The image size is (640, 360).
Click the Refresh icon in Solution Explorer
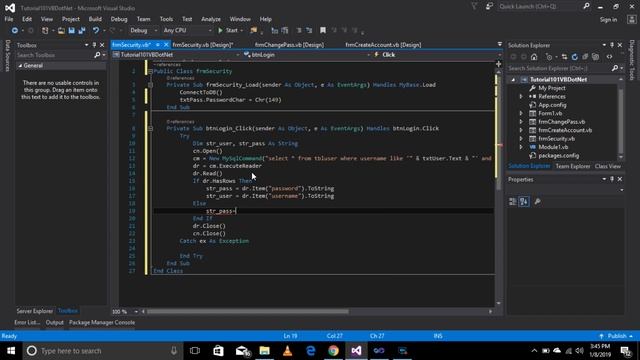[575, 57]
